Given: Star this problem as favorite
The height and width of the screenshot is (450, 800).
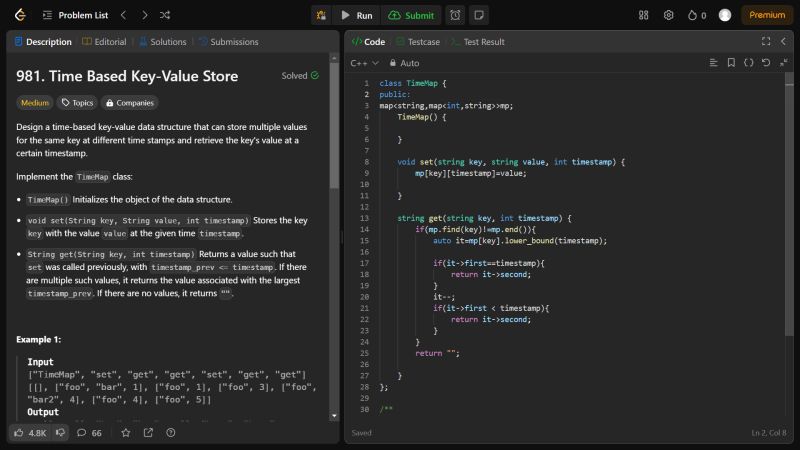Looking at the screenshot, I should pos(126,433).
